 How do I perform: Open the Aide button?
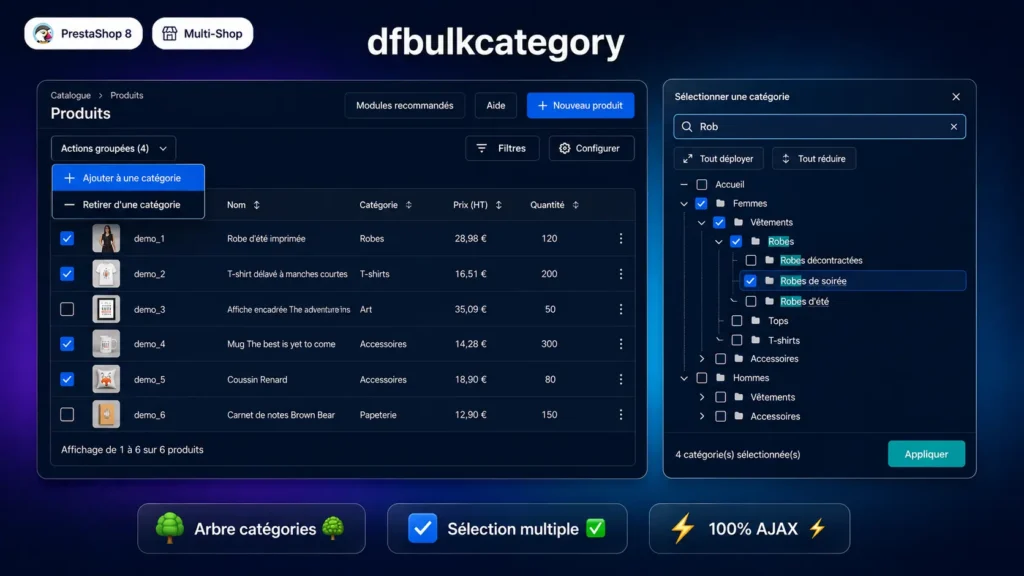coord(496,105)
